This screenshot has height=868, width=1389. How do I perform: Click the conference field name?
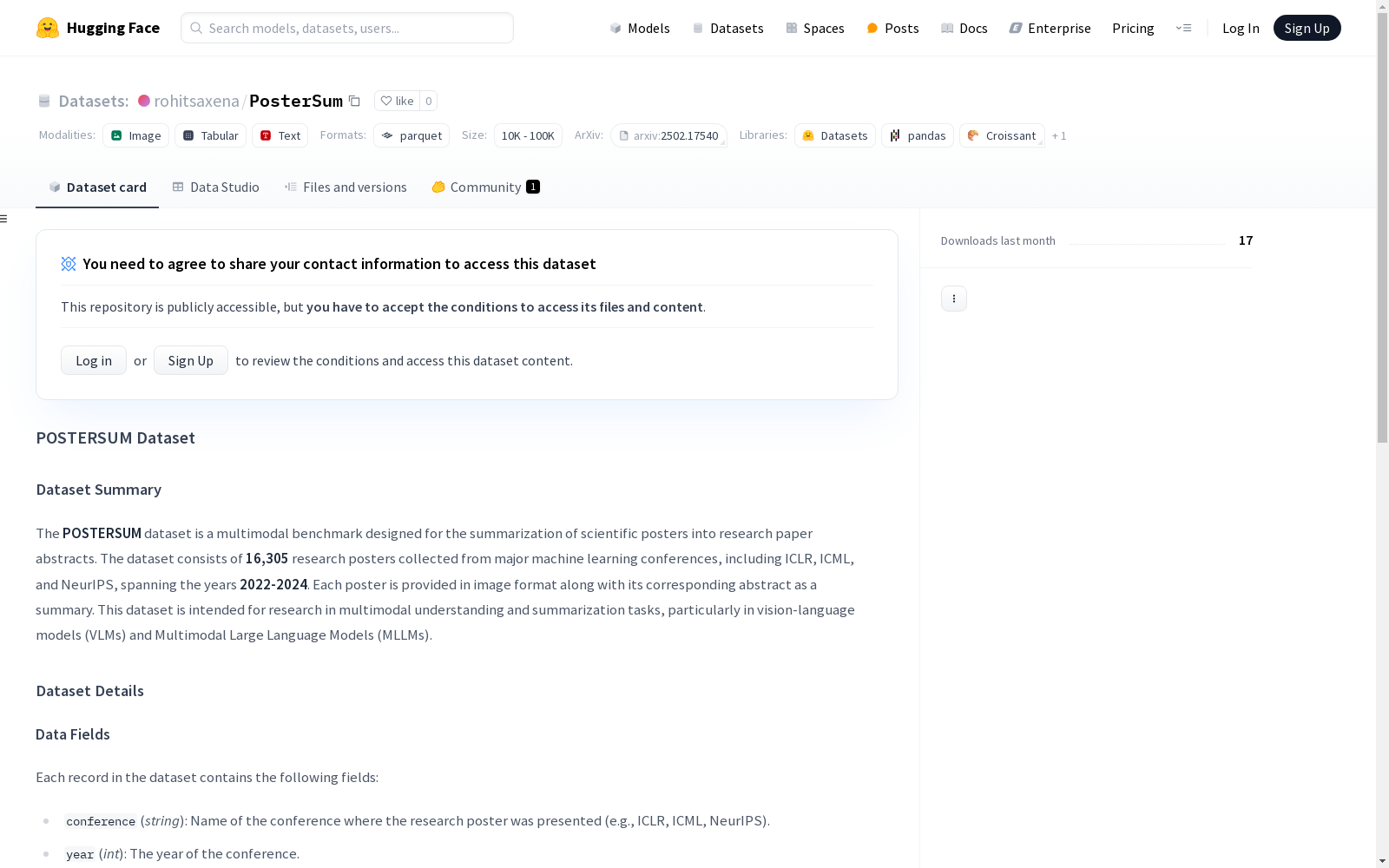point(101,821)
